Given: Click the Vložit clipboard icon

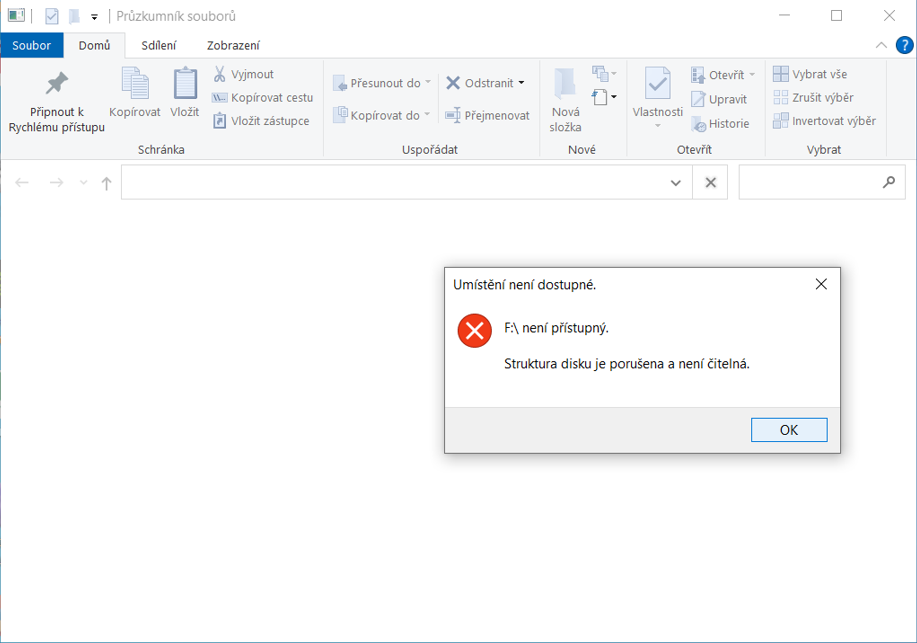Looking at the screenshot, I should [185, 84].
